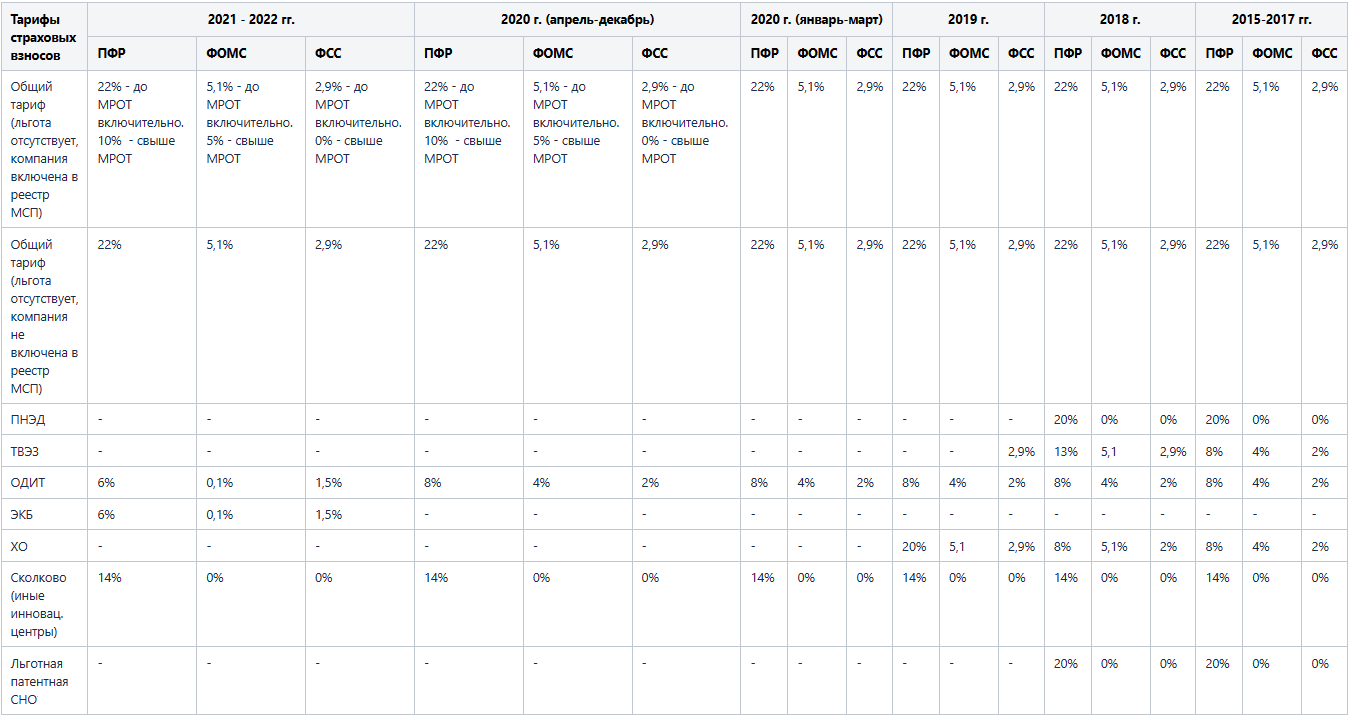Select the "2021 - 2022 гг." column header
The height and width of the screenshot is (717, 1349).
click(x=251, y=19)
